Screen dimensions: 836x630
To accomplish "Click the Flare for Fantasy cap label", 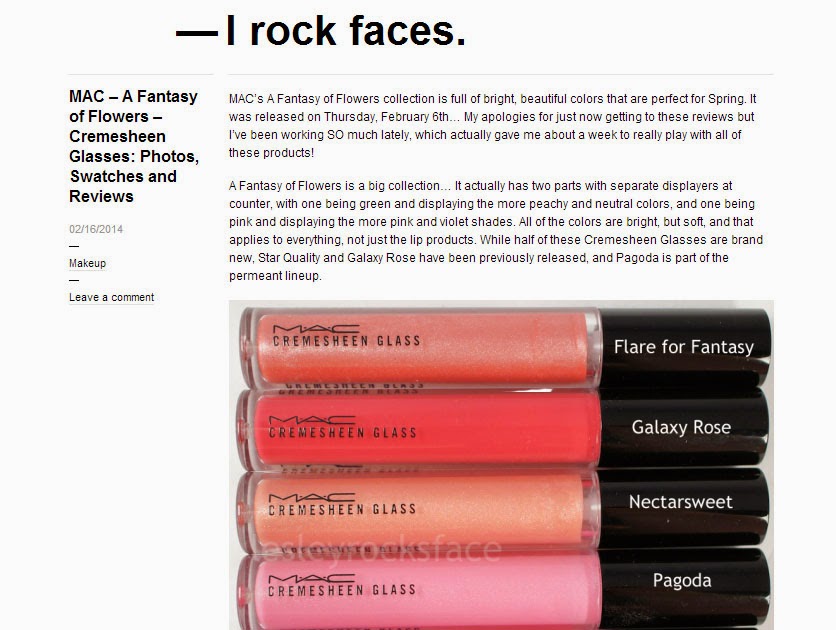I will click(x=684, y=348).
